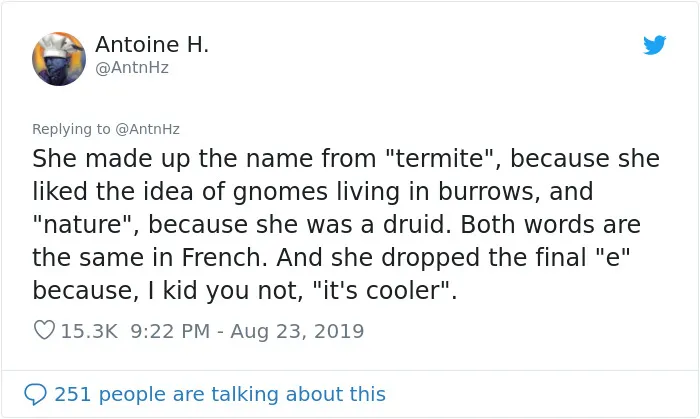
Task: Click the word "gnomes" in the tweet
Action: (x=280, y=192)
